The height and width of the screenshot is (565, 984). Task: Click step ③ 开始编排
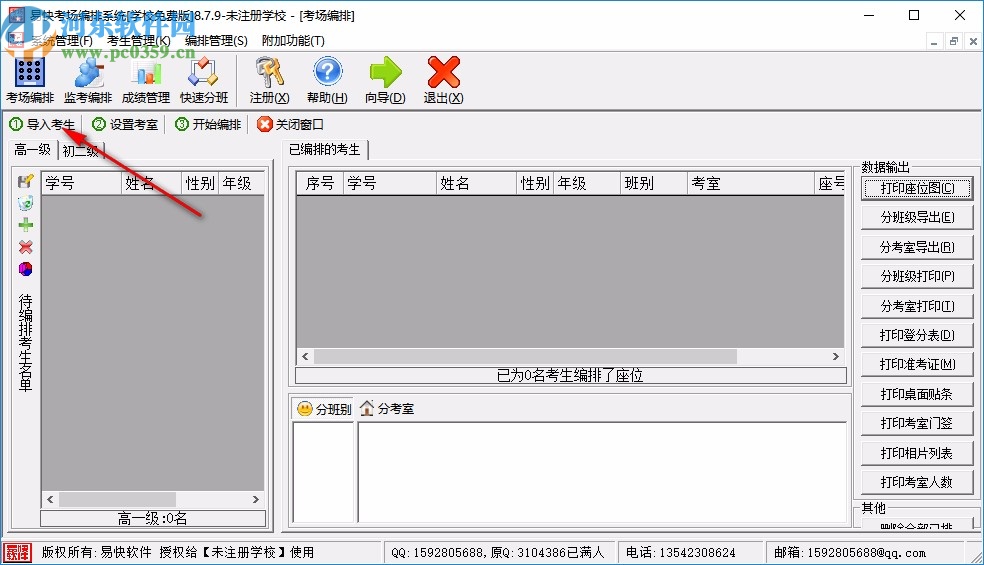coord(208,124)
